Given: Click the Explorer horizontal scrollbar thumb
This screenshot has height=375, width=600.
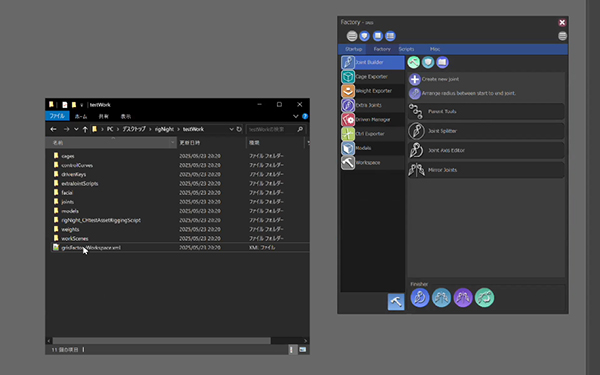Looking at the screenshot, I should tap(161, 341).
